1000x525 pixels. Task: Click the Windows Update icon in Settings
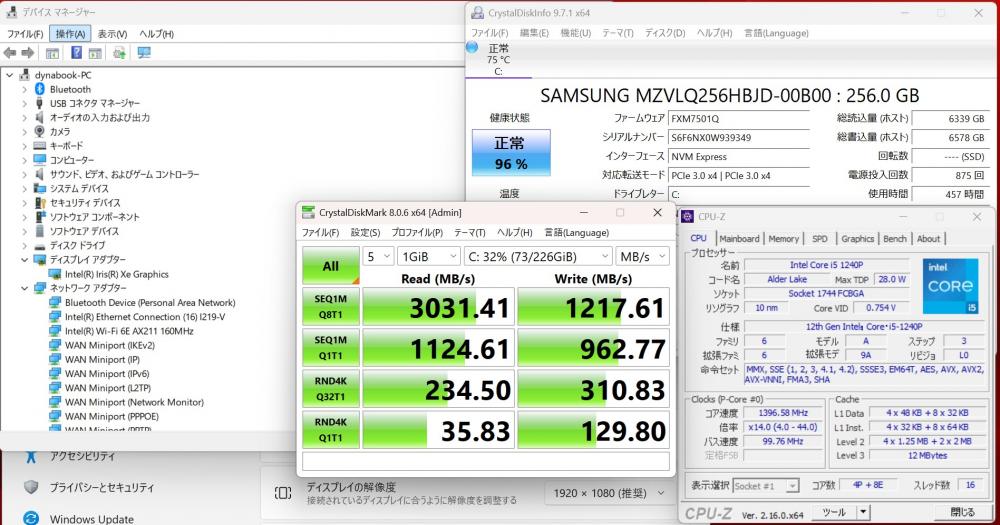pyautogui.click(x=31, y=518)
